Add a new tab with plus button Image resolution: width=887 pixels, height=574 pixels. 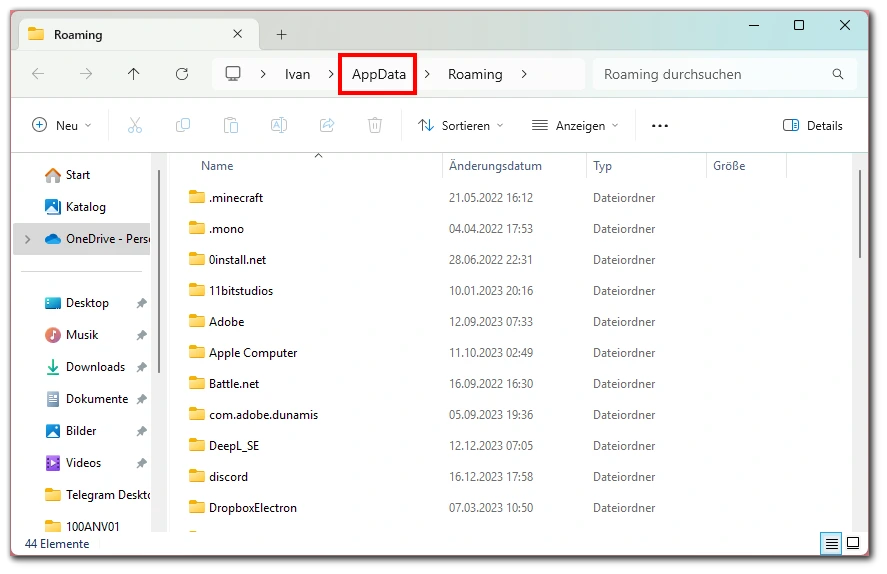point(281,35)
